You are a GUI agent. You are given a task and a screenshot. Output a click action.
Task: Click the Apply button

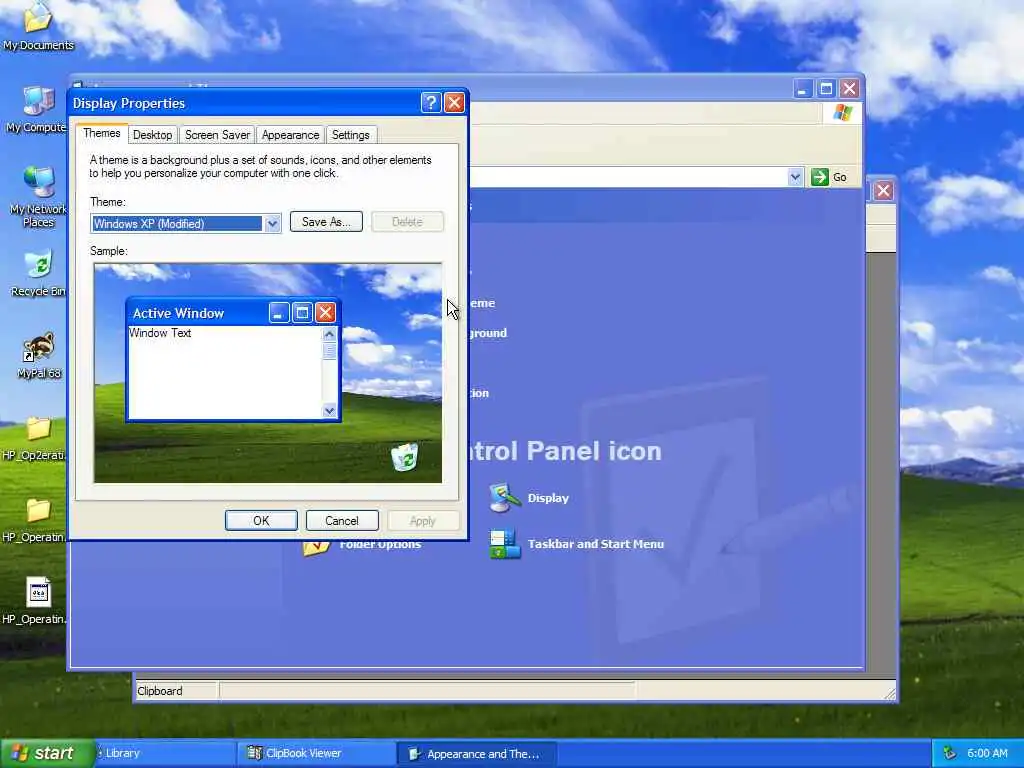(423, 520)
